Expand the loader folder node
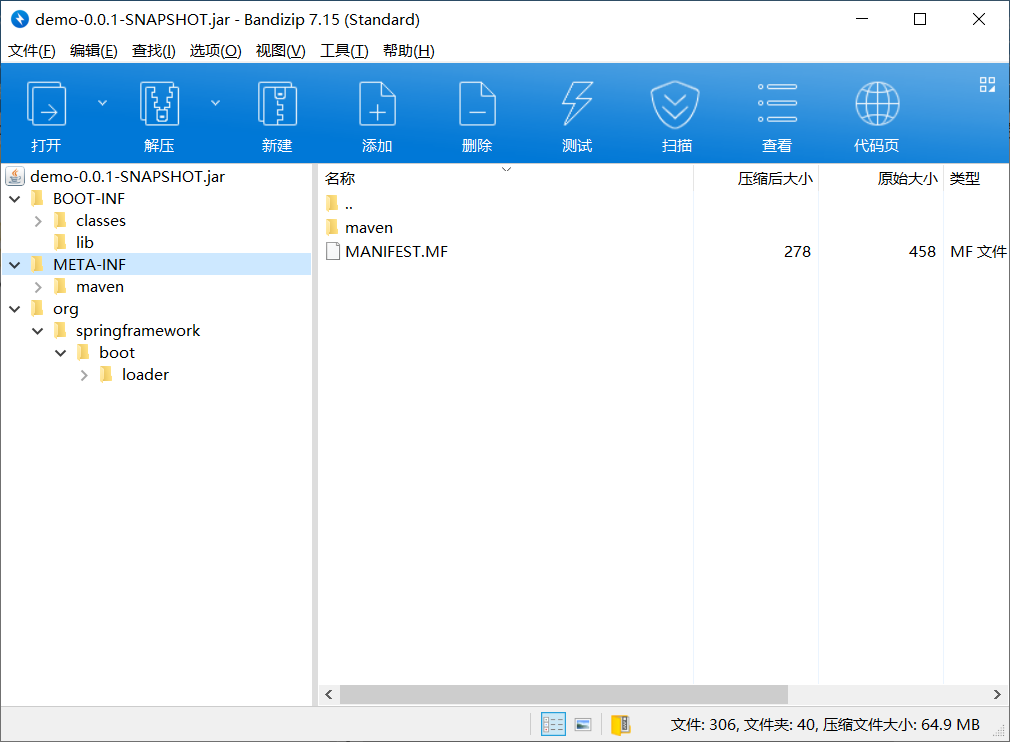 [x=84, y=375]
